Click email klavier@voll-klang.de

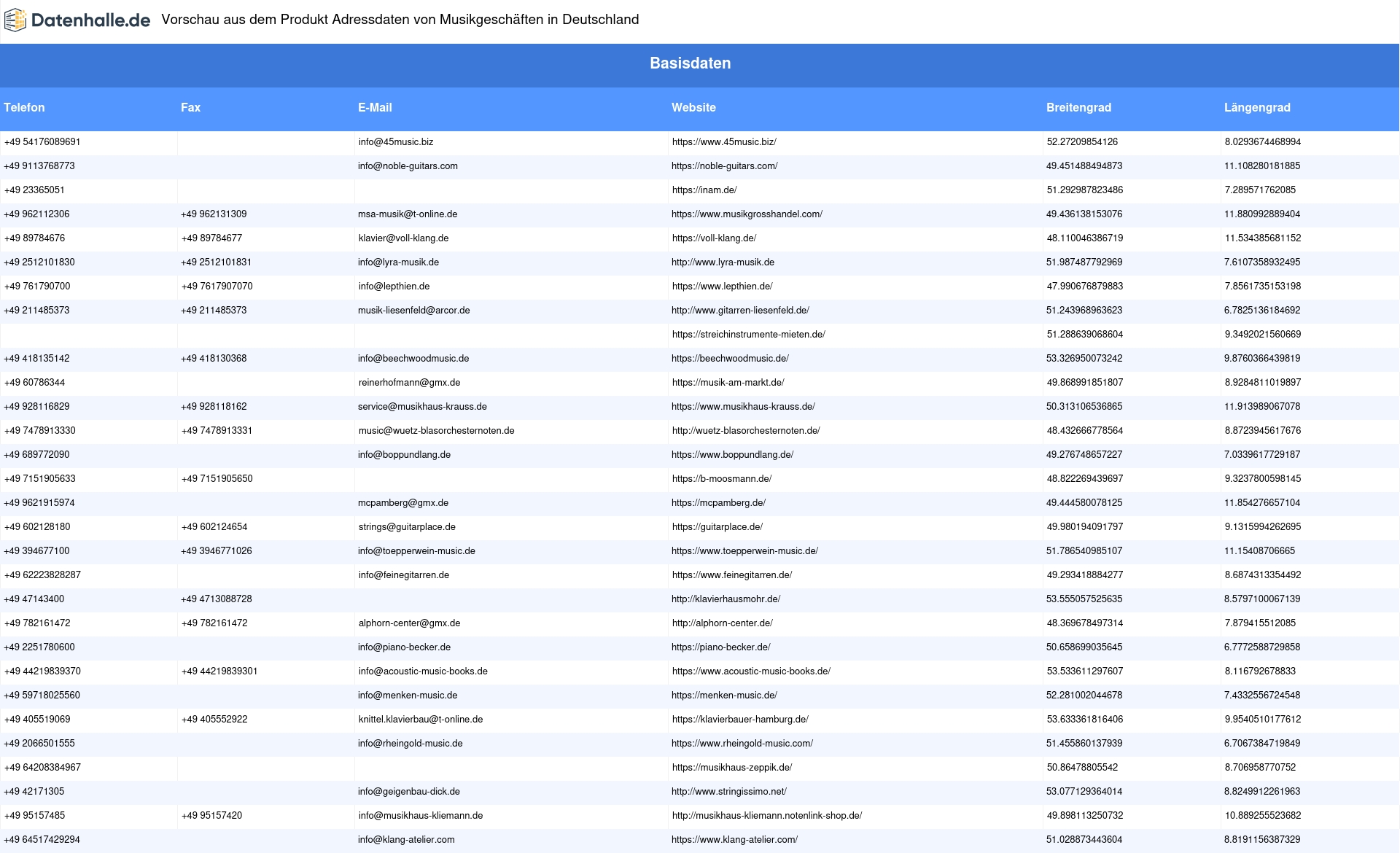coord(403,238)
